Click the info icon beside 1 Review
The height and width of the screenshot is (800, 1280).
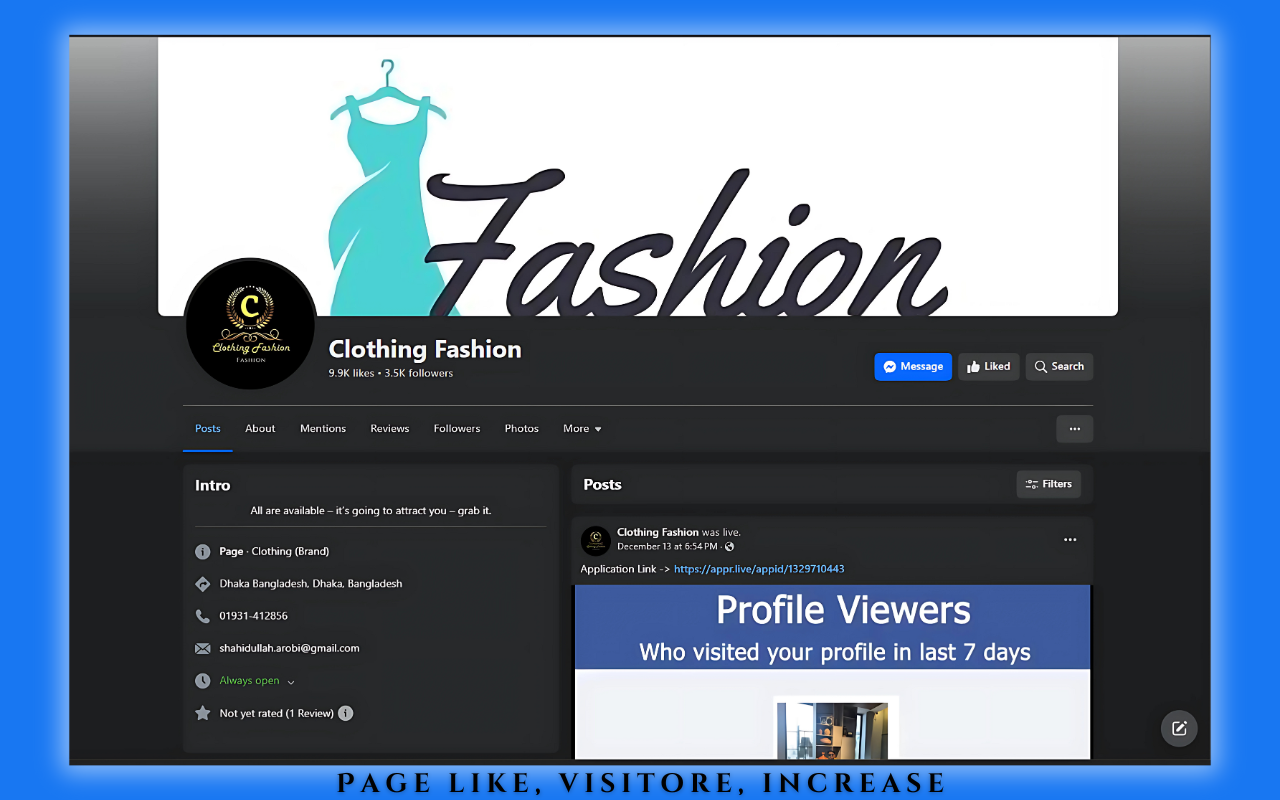pyautogui.click(x=345, y=713)
